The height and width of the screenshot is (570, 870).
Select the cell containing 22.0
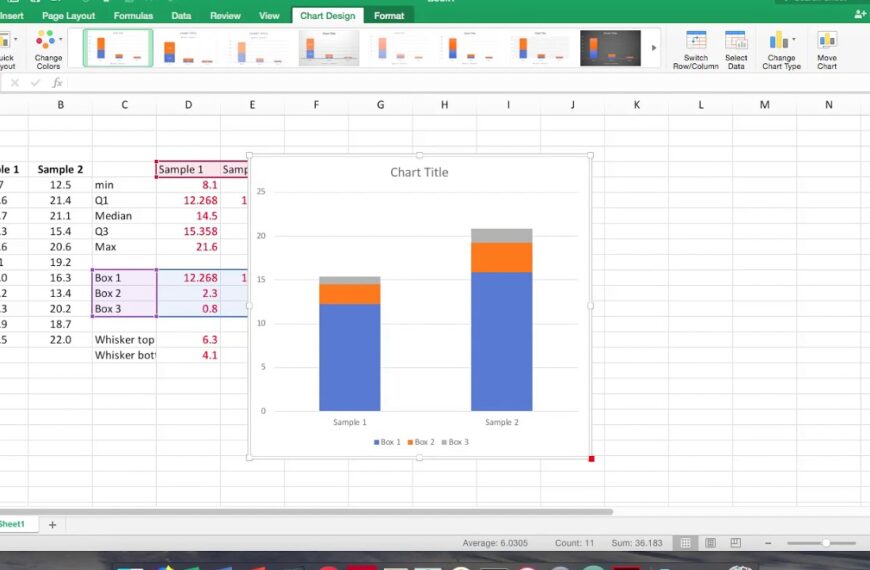tap(60, 340)
